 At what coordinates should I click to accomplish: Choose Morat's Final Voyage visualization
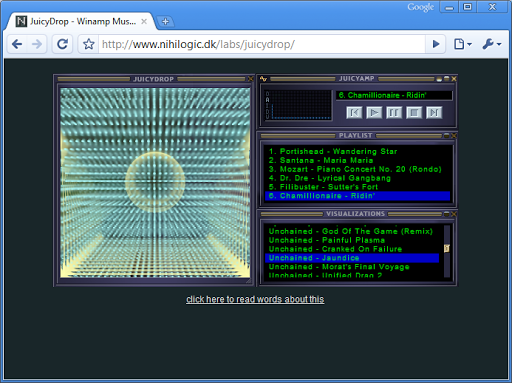click(x=352, y=267)
